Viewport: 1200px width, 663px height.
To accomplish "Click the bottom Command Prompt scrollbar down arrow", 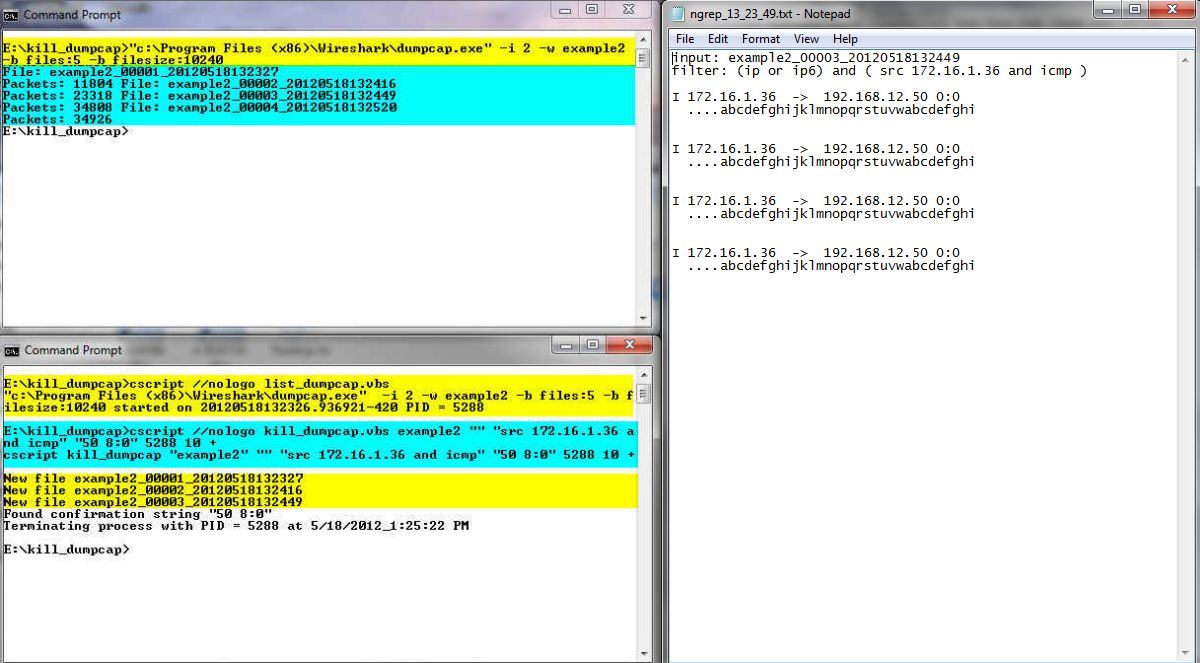I will 645,653.
